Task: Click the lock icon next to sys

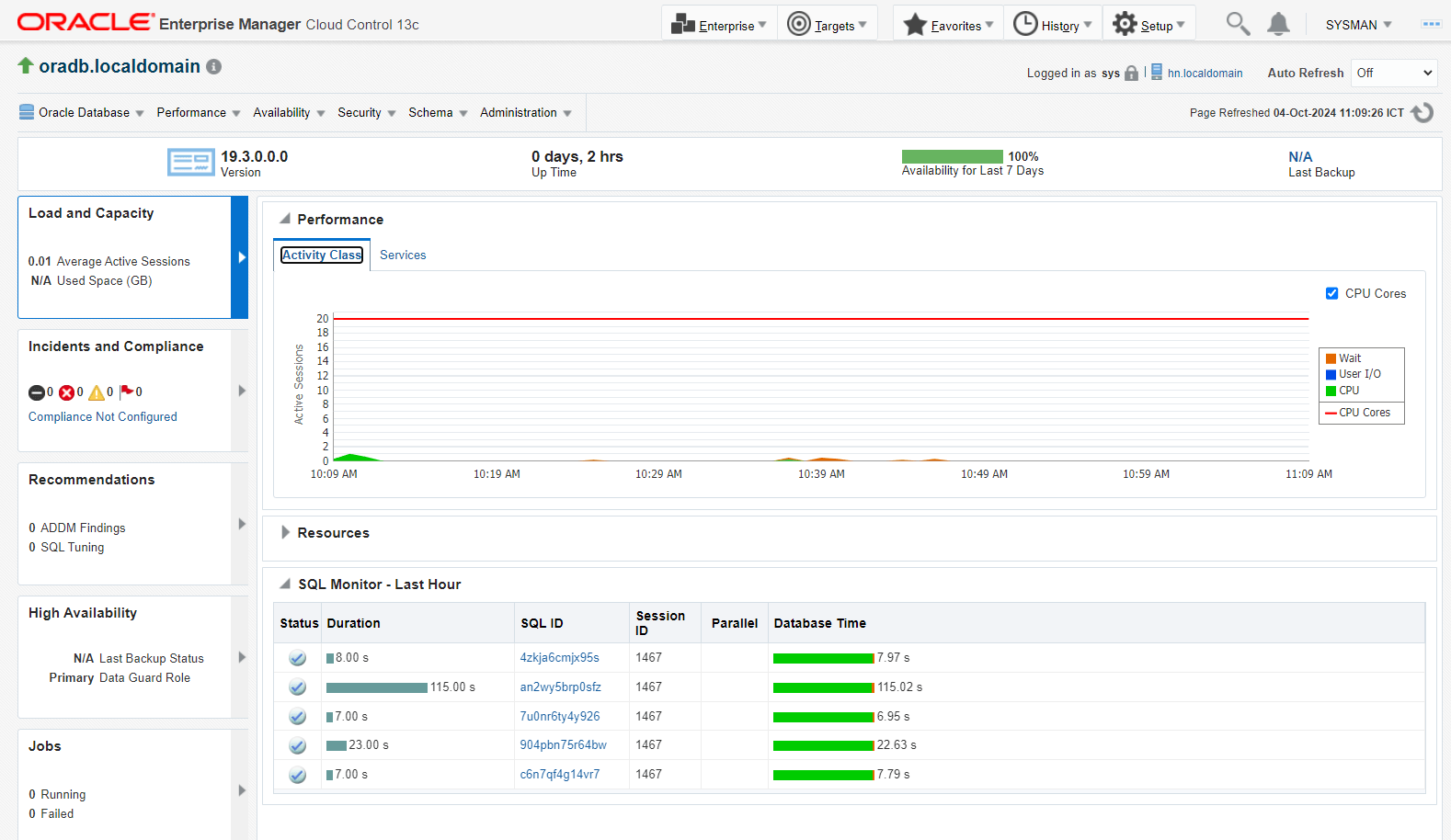Action: (x=1131, y=73)
